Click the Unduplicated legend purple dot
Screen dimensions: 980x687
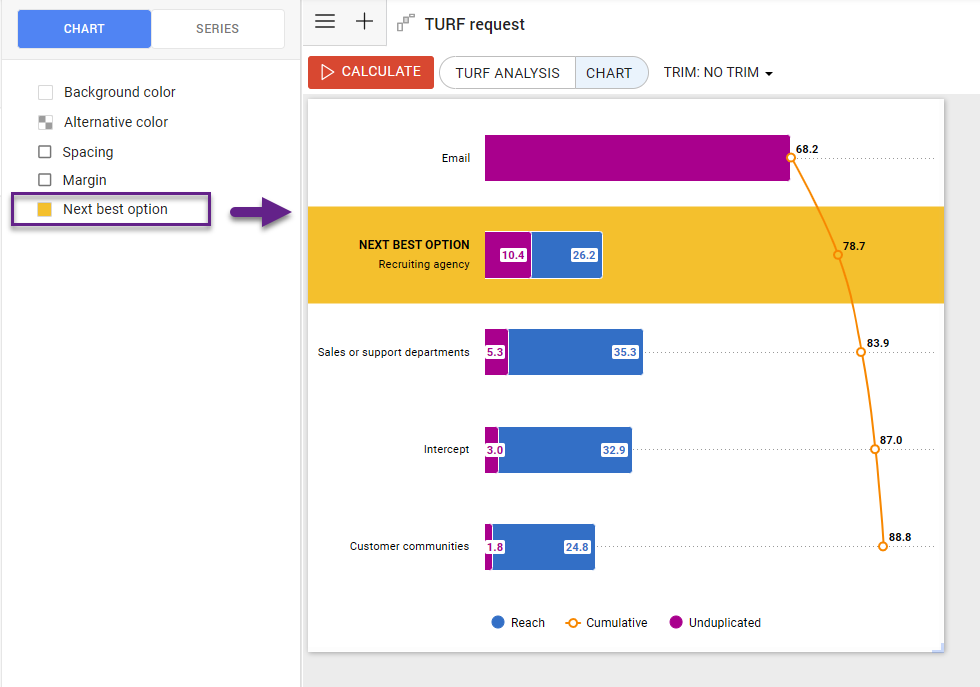tap(676, 623)
